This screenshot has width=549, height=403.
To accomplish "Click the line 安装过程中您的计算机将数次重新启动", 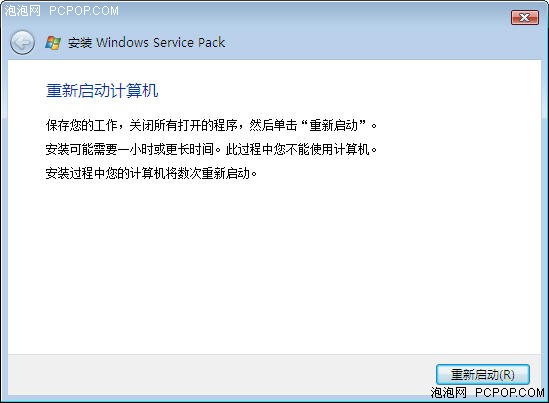I will click(151, 173).
